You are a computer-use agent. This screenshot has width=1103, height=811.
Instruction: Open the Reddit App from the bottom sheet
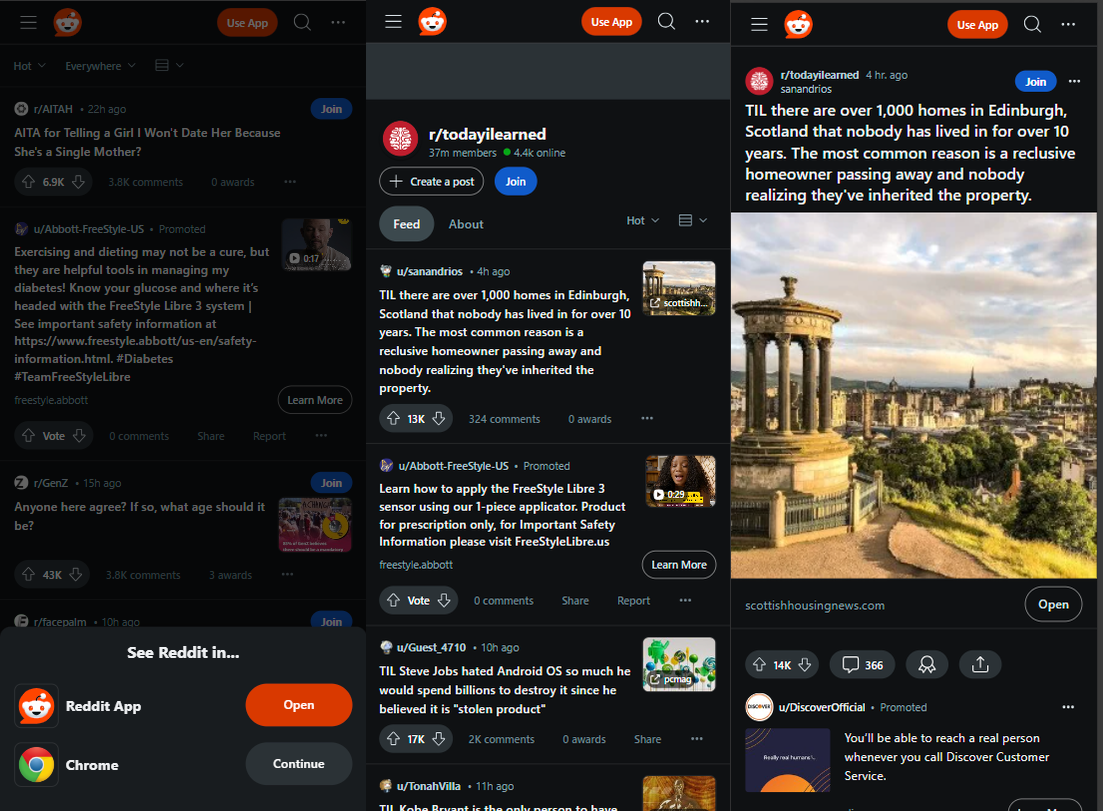click(298, 705)
